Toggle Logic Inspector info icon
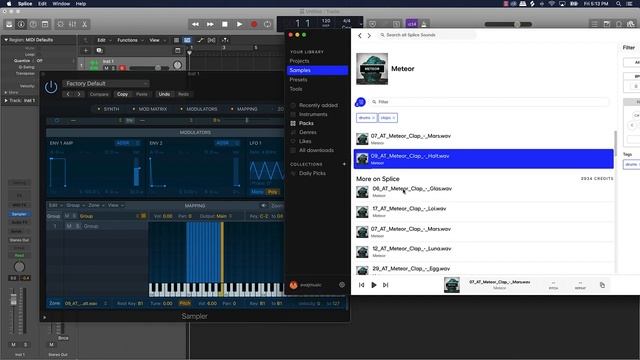The height and width of the screenshot is (360, 640). coord(21,24)
